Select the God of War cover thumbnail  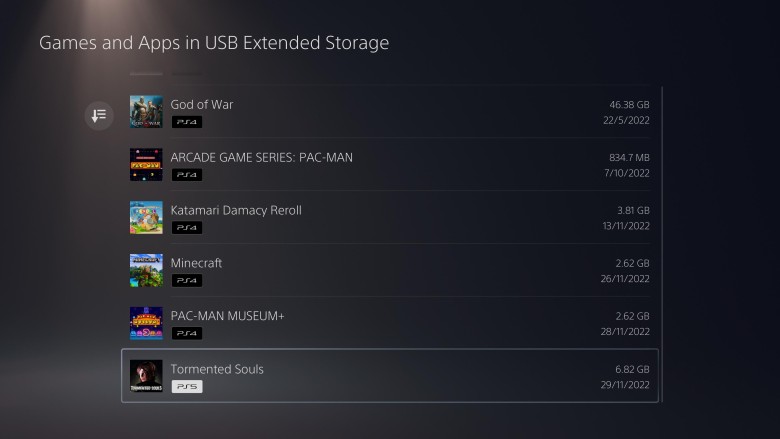click(146, 111)
